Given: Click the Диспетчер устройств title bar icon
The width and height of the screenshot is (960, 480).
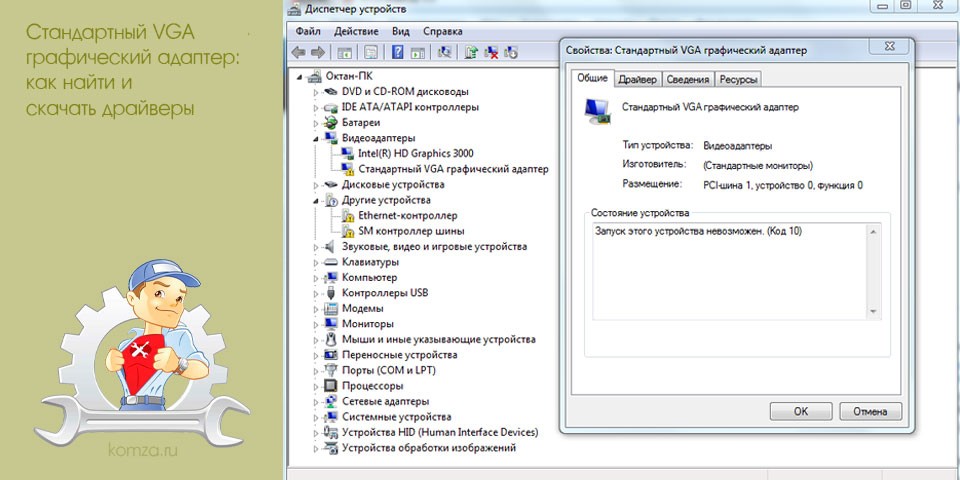Looking at the screenshot, I should point(295,9).
